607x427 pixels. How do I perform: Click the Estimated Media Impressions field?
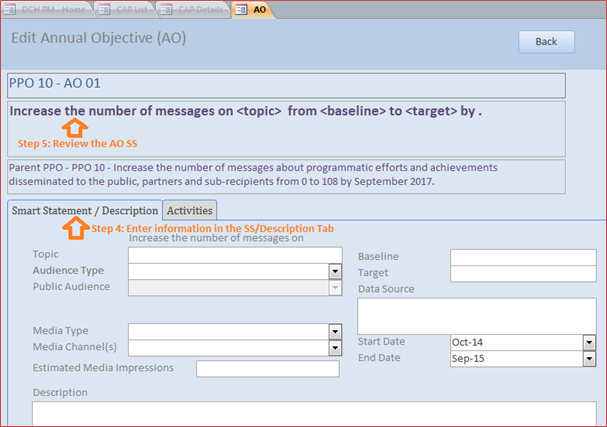[267, 369]
